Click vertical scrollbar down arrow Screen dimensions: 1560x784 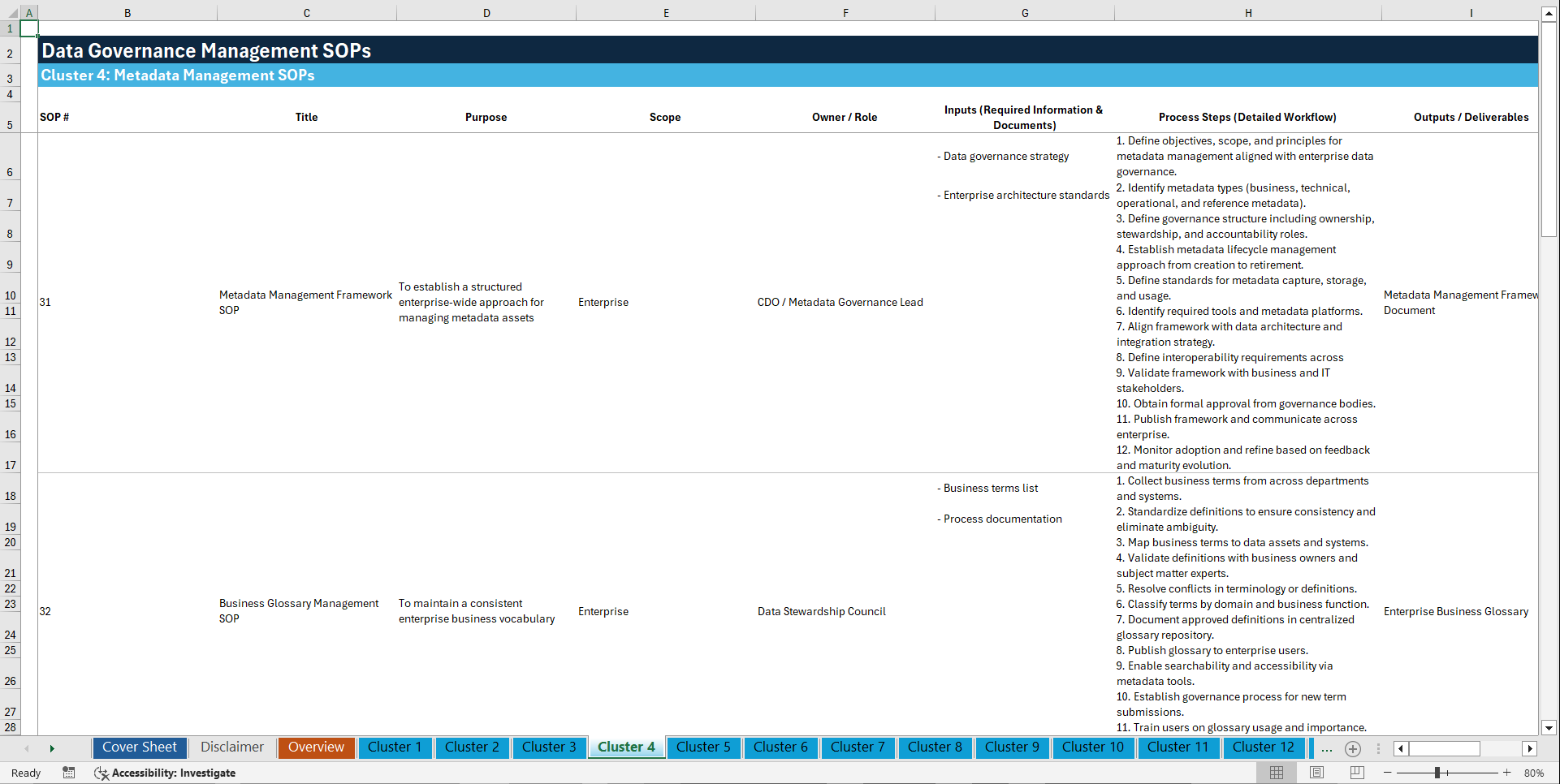point(1549,728)
